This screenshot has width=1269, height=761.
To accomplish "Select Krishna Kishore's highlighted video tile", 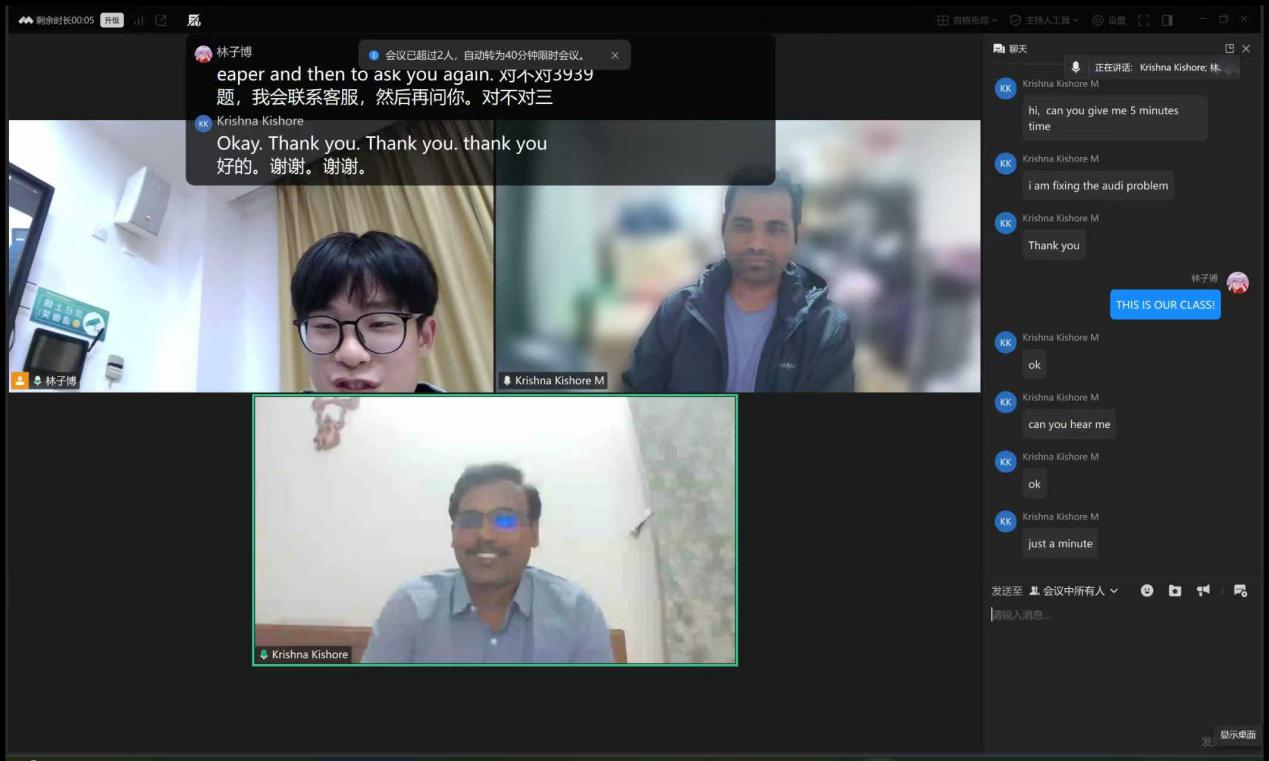I will point(495,530).
